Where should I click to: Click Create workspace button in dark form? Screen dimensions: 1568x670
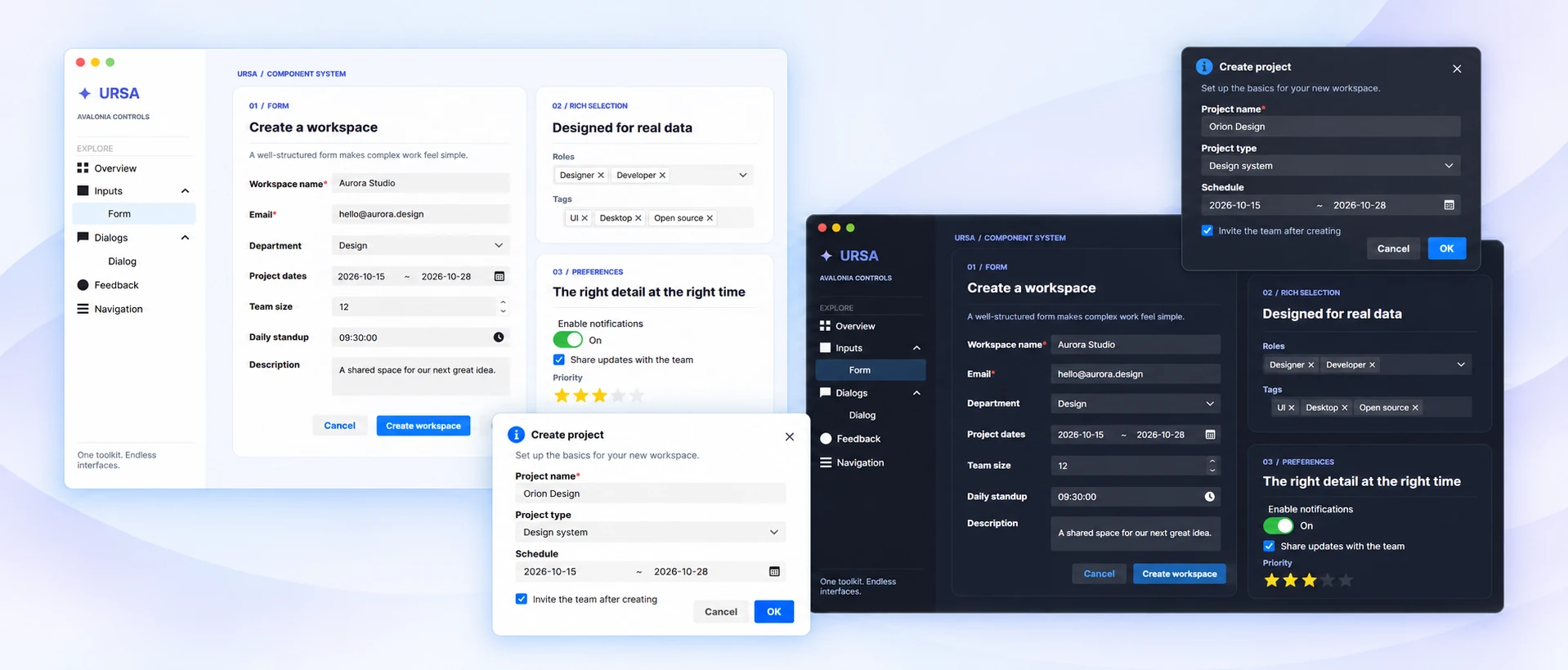tap(1179, 574)
